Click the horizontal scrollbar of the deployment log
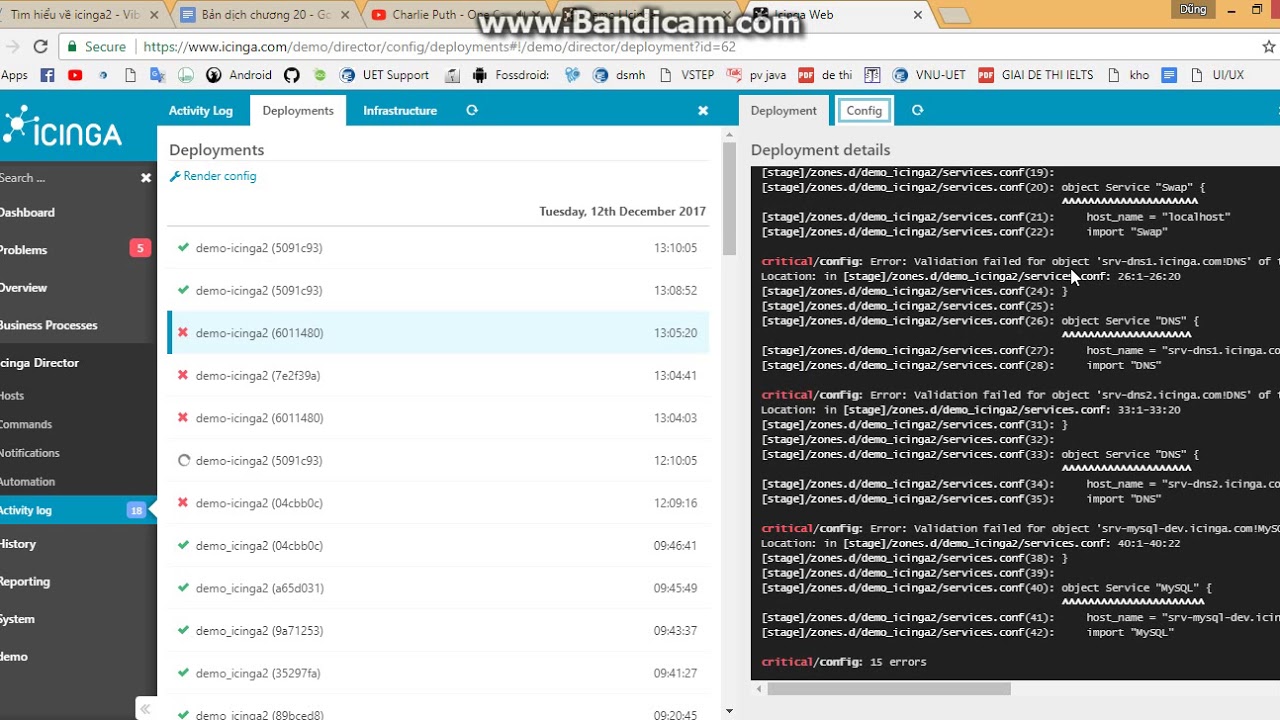Image resolution: width=1280 pixels, height=720 pixels. tap(889, 688)
